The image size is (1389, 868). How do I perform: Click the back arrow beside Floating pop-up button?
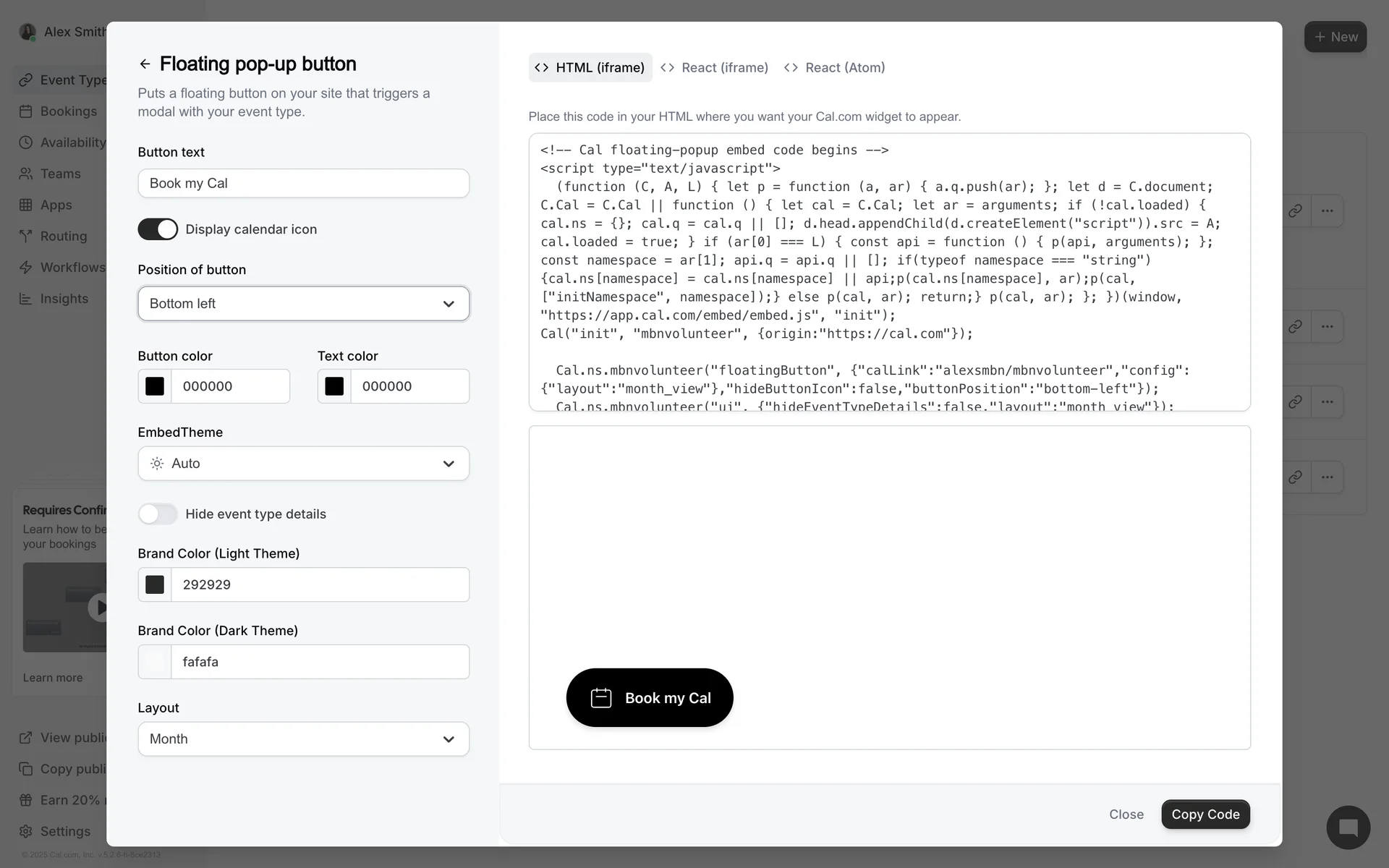(x=145, y=64)
